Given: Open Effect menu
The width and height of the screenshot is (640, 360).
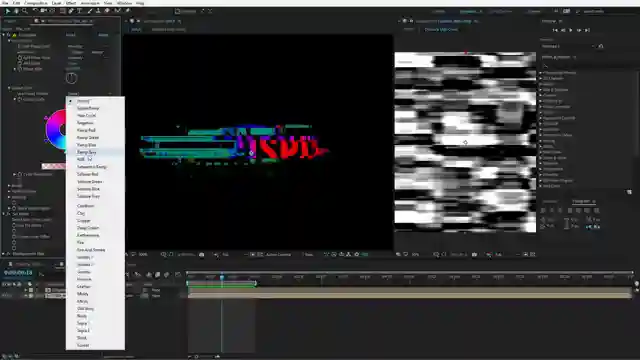Looking at the screenshot, I should pos(71,3).
